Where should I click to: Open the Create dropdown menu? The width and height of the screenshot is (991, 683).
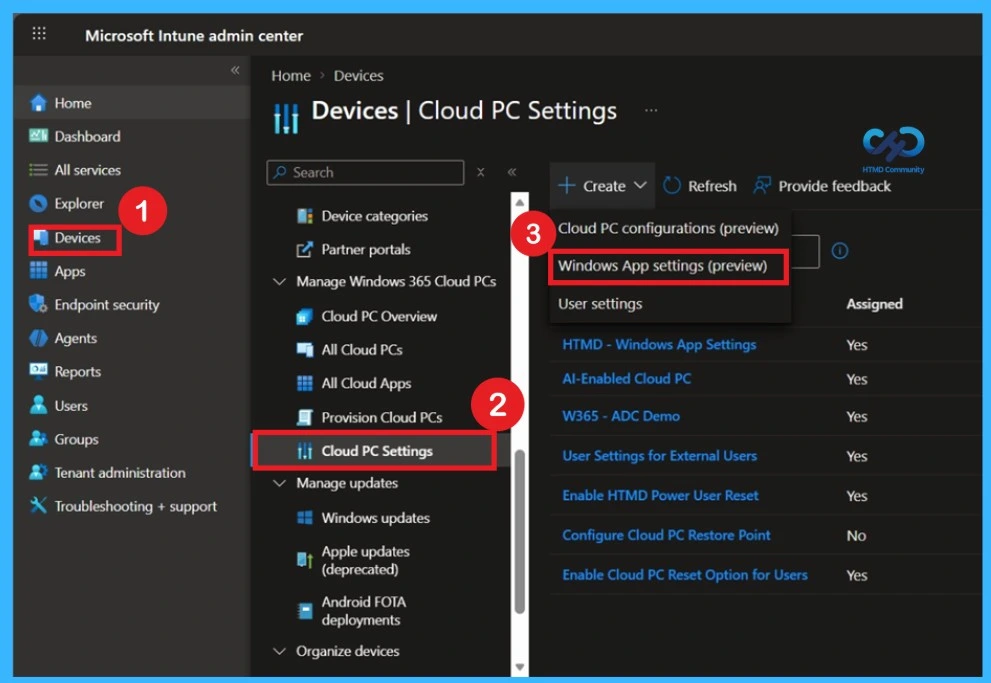601,185
